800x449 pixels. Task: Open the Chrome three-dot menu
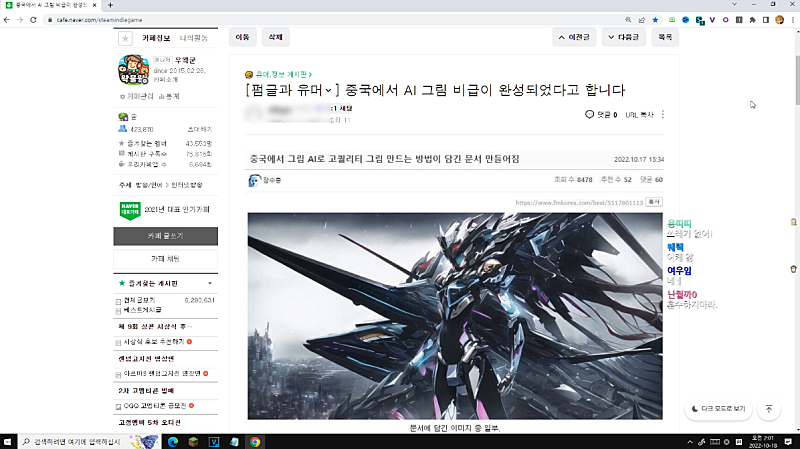[793, 20]
